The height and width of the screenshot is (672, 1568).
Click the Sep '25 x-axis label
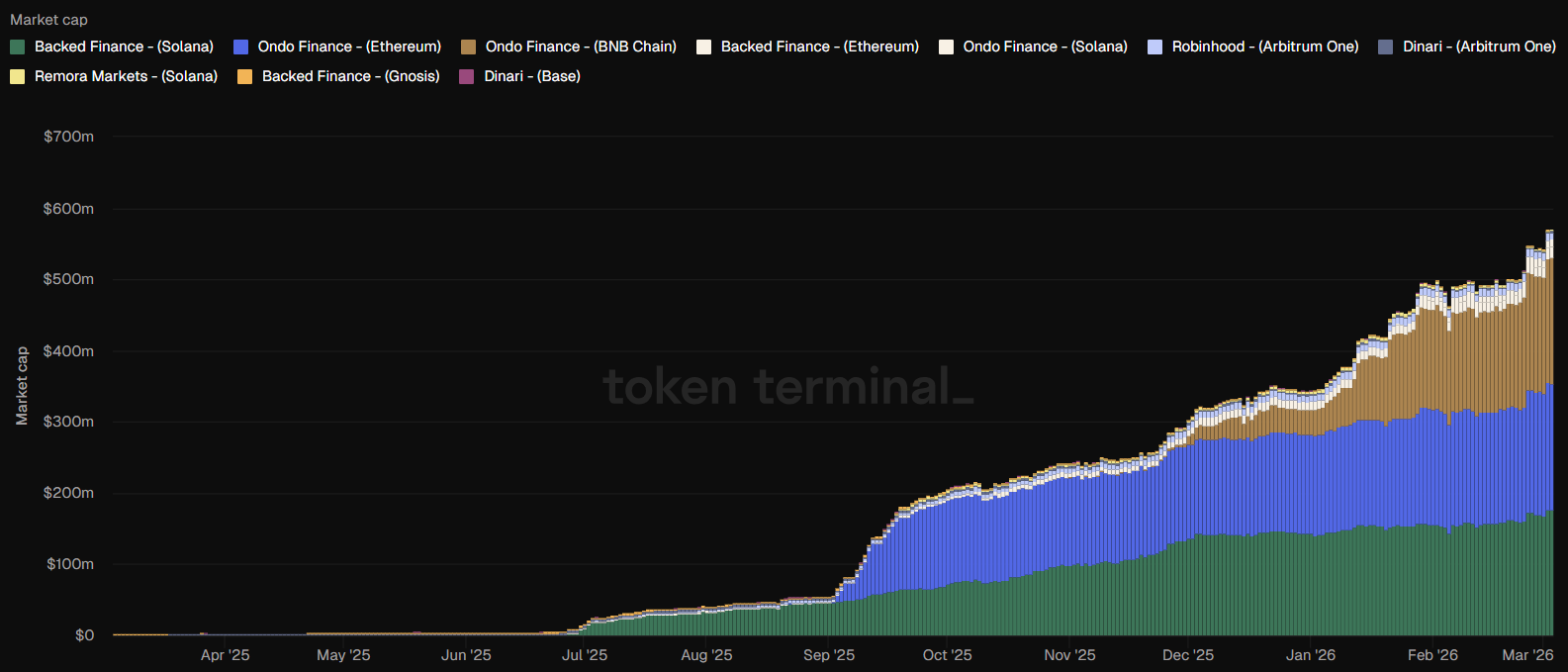click(829, 655)
